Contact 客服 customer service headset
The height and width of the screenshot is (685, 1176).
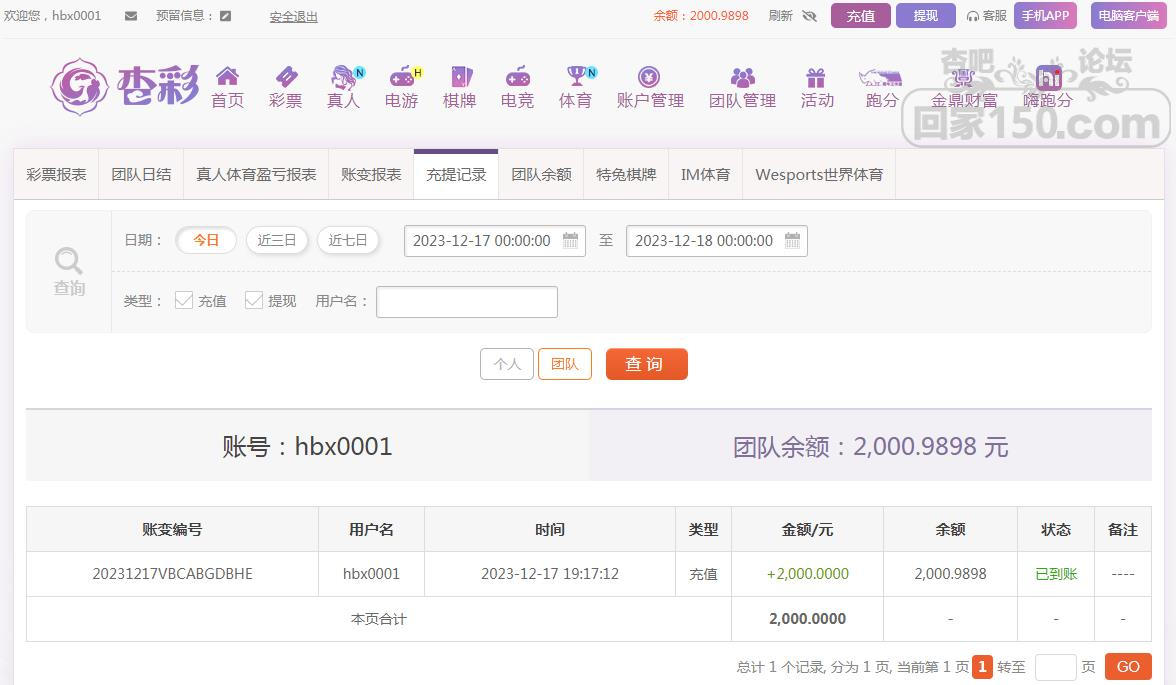click(986, 16)
